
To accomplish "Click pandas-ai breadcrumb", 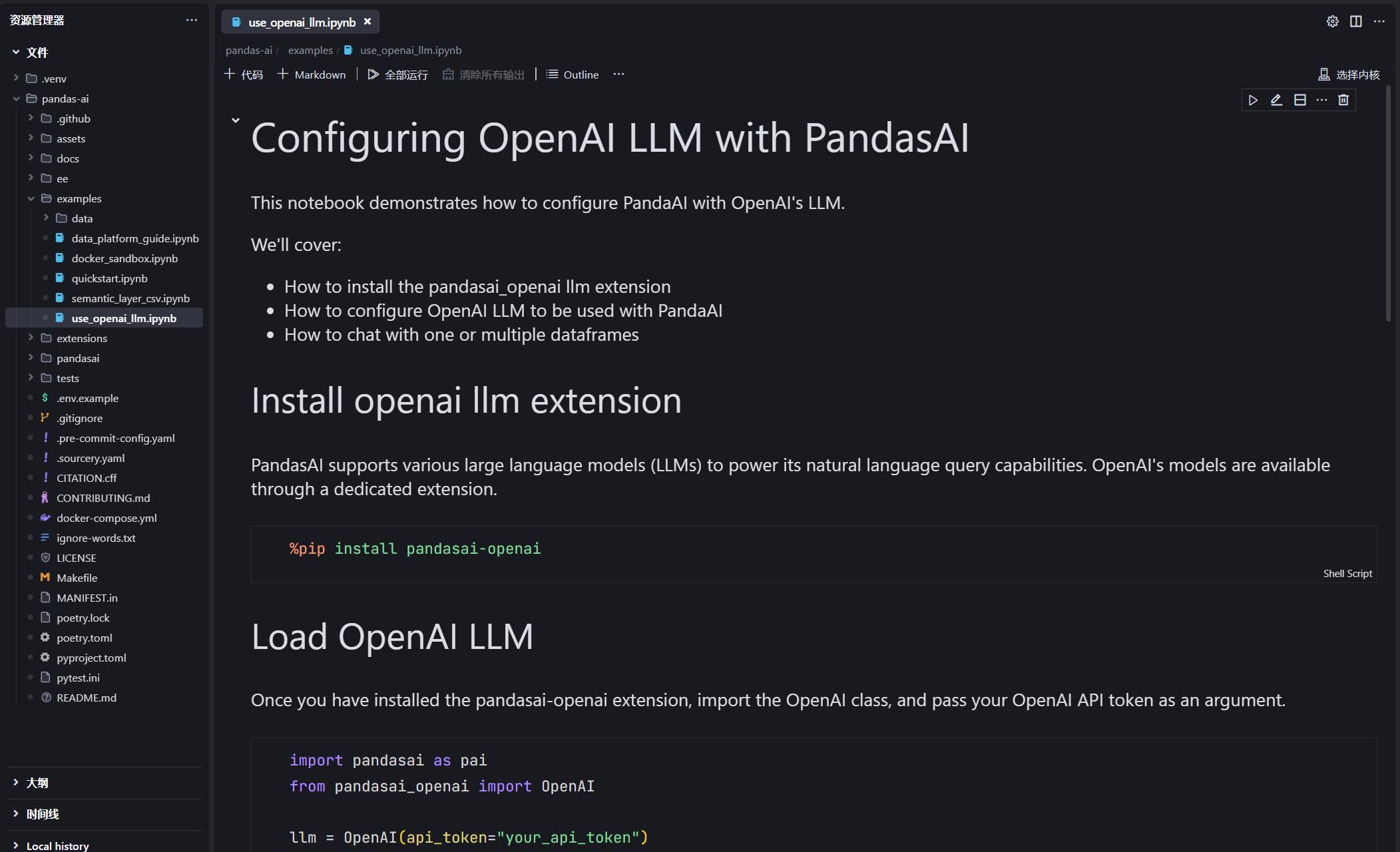I will click(x=249, y=51).
